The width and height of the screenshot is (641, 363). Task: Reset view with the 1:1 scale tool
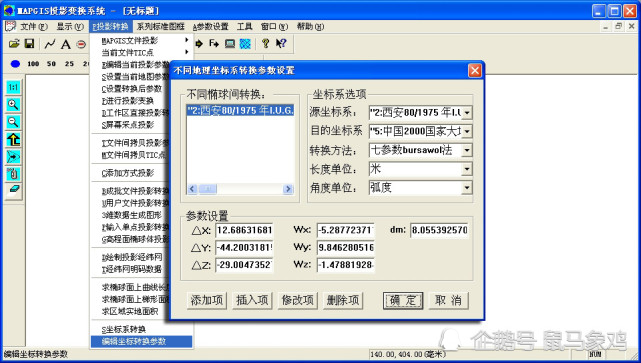pos(13,87)
